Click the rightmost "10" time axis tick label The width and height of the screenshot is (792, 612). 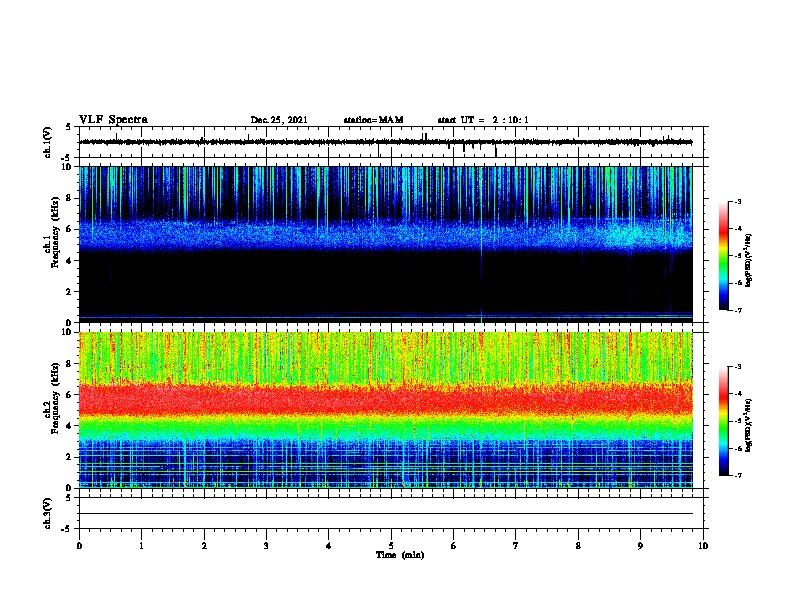click(x=703, y=546)
